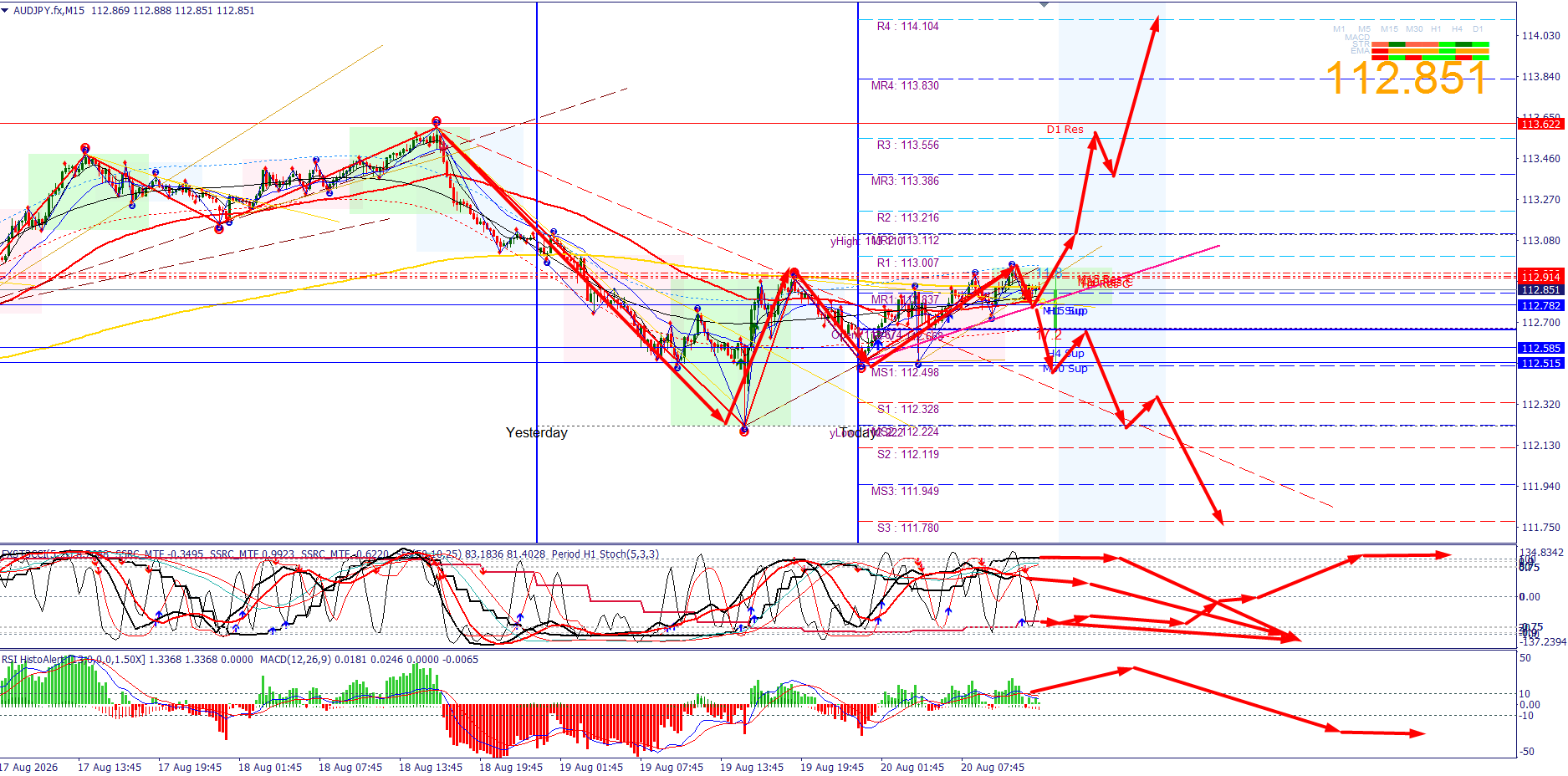This screenshot has height=776, width=1568.
Task: Click the MS3: 111.949 pivot label
Action: coord(905,491)
